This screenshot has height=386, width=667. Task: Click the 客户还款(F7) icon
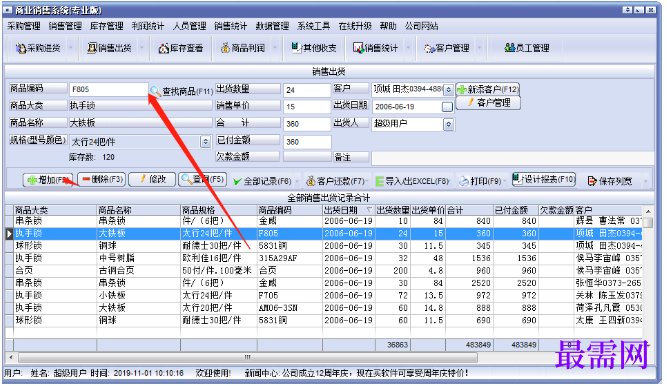click(x=311, y=181)
